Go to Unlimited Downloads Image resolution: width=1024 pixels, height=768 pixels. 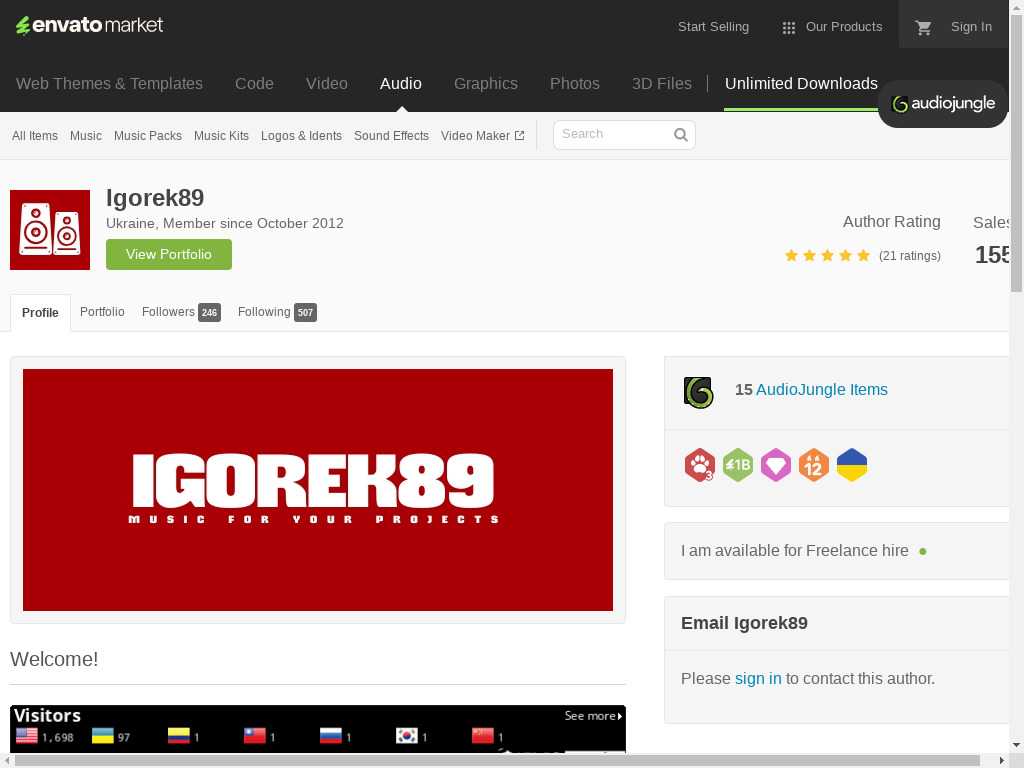801,84
